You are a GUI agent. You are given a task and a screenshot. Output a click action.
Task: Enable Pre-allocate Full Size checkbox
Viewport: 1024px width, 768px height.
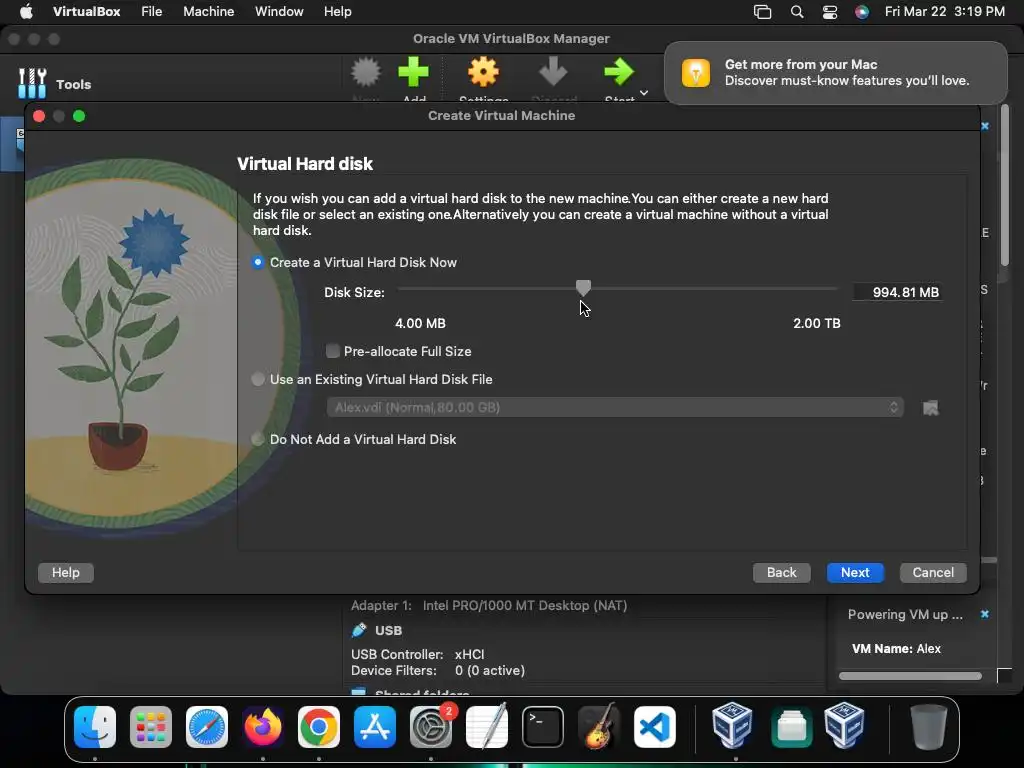[333, 351]
